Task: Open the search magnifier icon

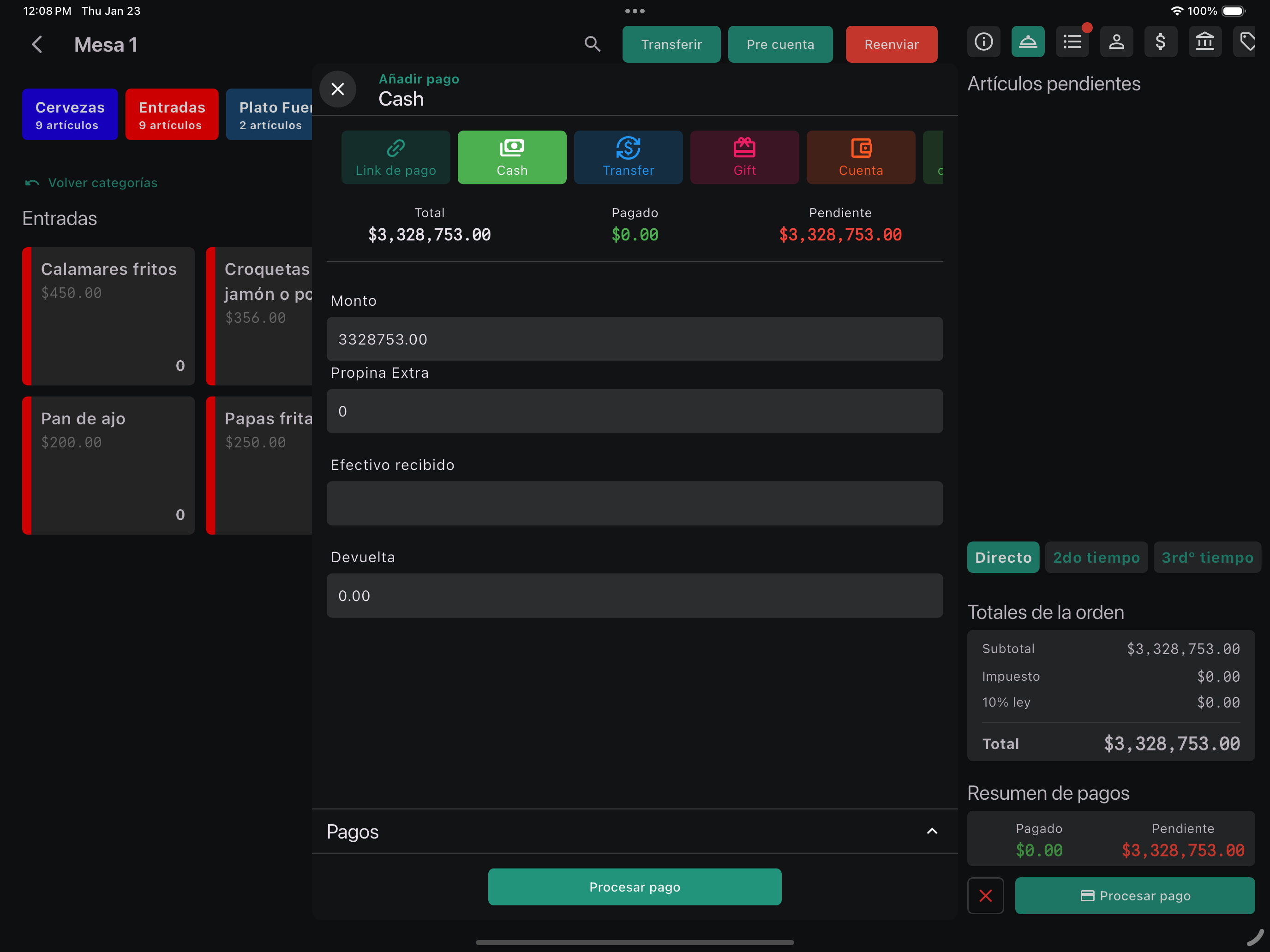Action: (592, 44)
